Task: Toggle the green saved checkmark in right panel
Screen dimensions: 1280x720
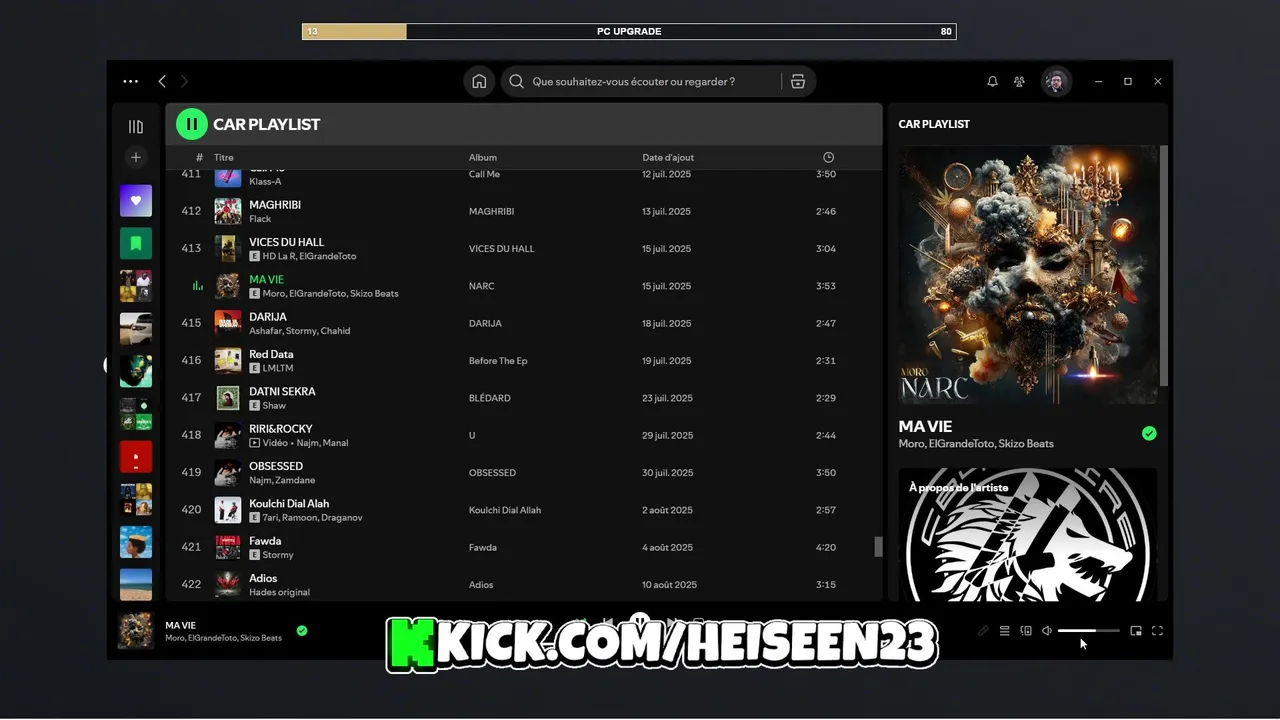Action: click(x=1149, y=433)
